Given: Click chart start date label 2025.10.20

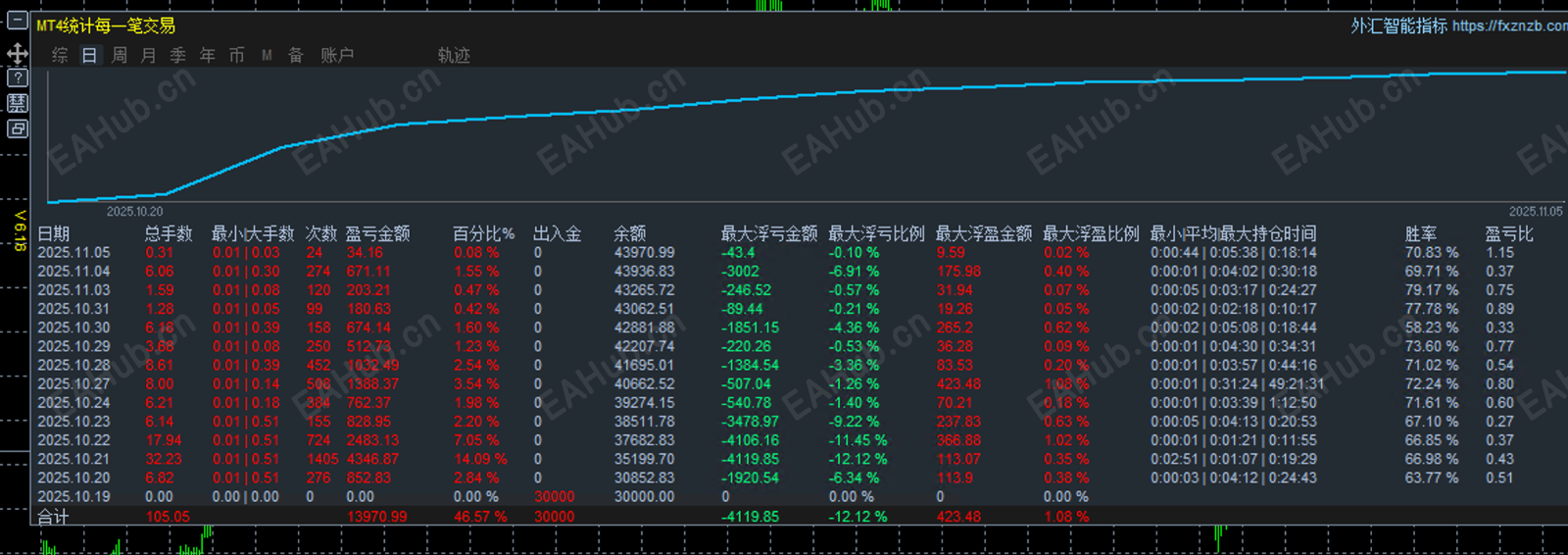Looking at the screenshot, I should coord(135,212).
